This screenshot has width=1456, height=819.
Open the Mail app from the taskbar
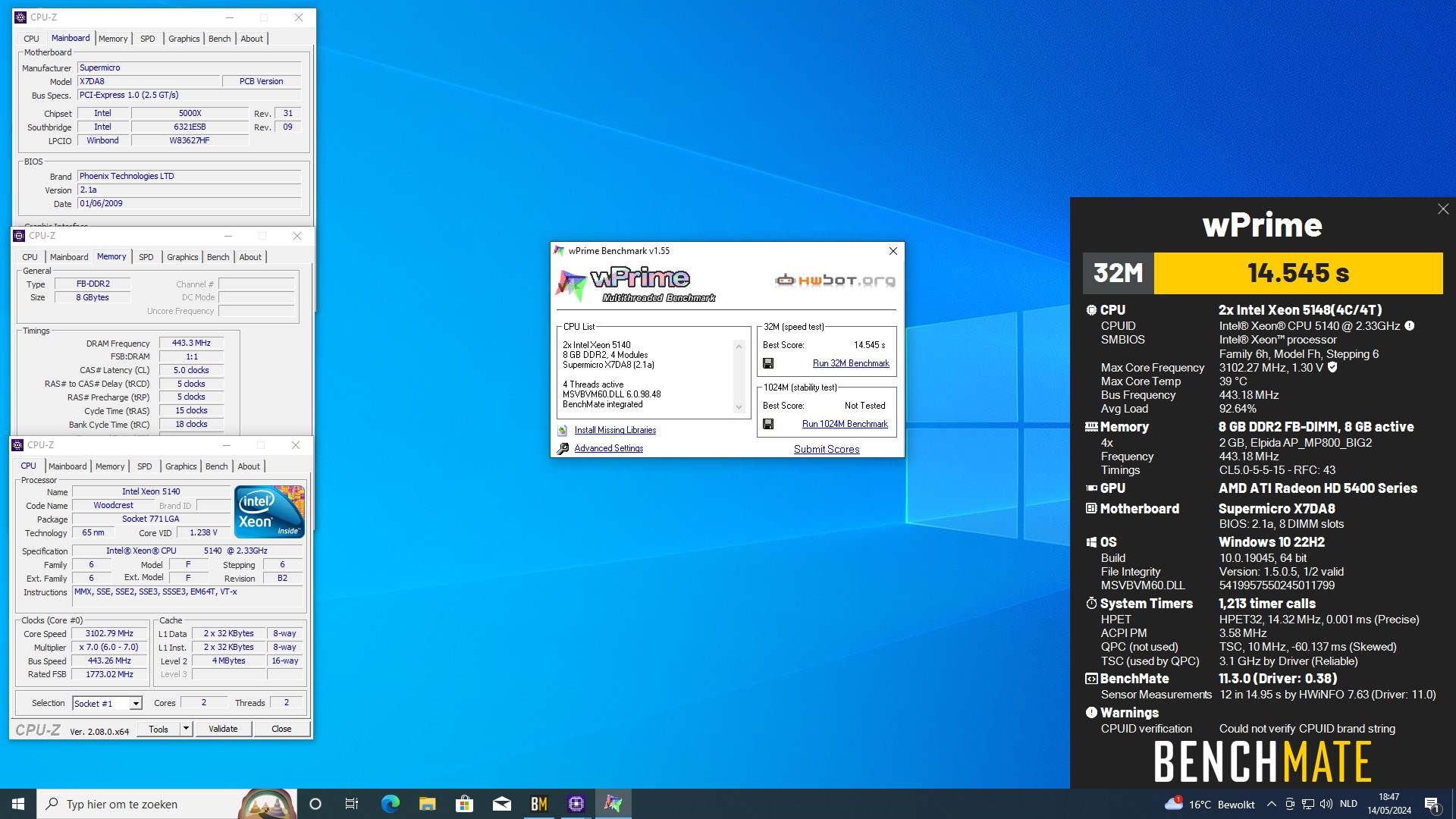(501, 804)
